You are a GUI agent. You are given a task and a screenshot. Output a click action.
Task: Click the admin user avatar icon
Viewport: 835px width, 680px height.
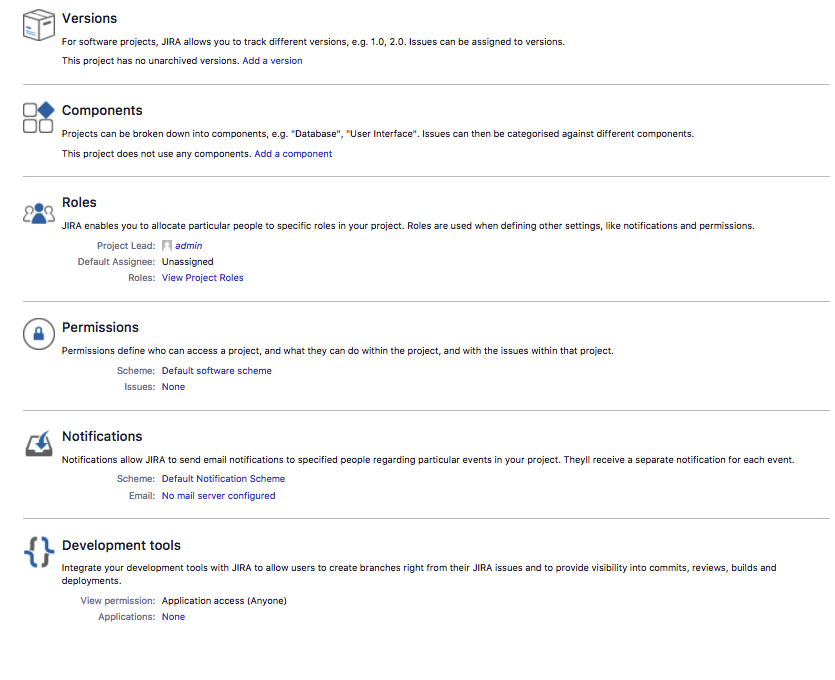click(x=167, y=246)
